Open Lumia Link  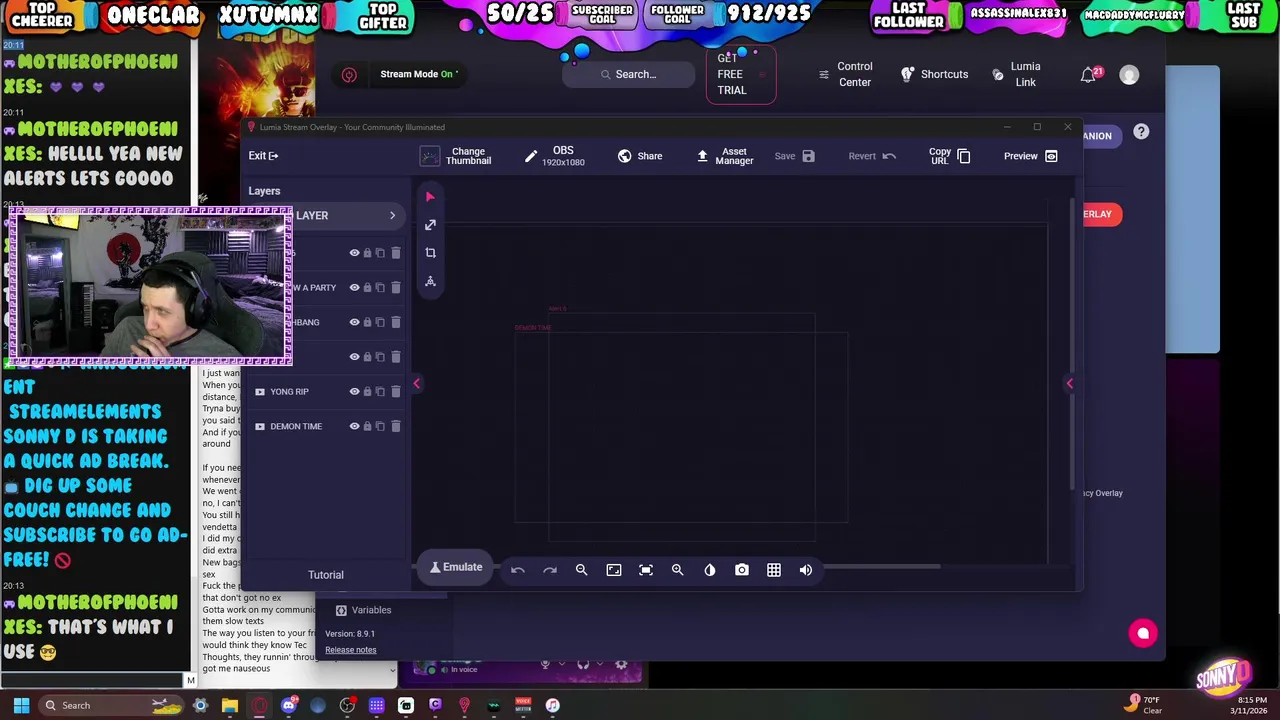[1016, 75]
